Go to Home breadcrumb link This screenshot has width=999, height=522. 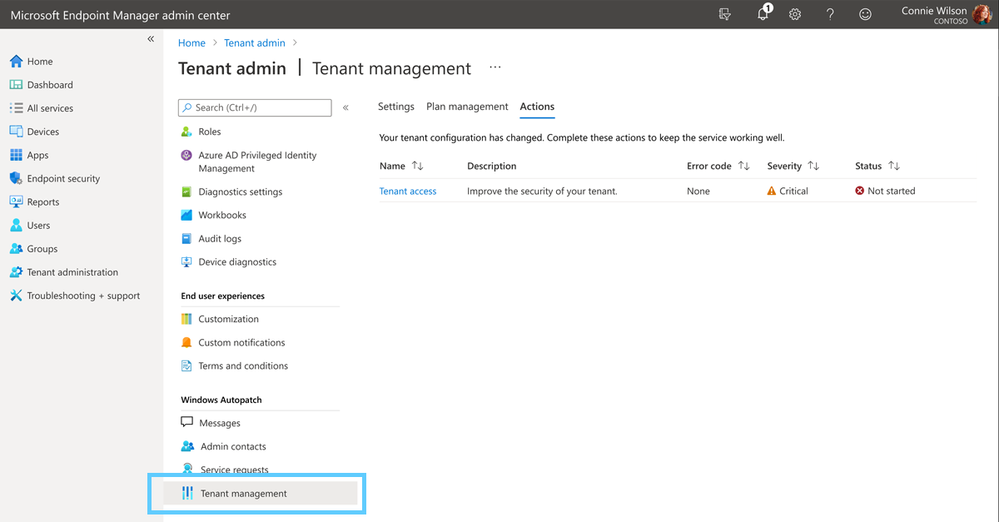(x=192, y=43)
